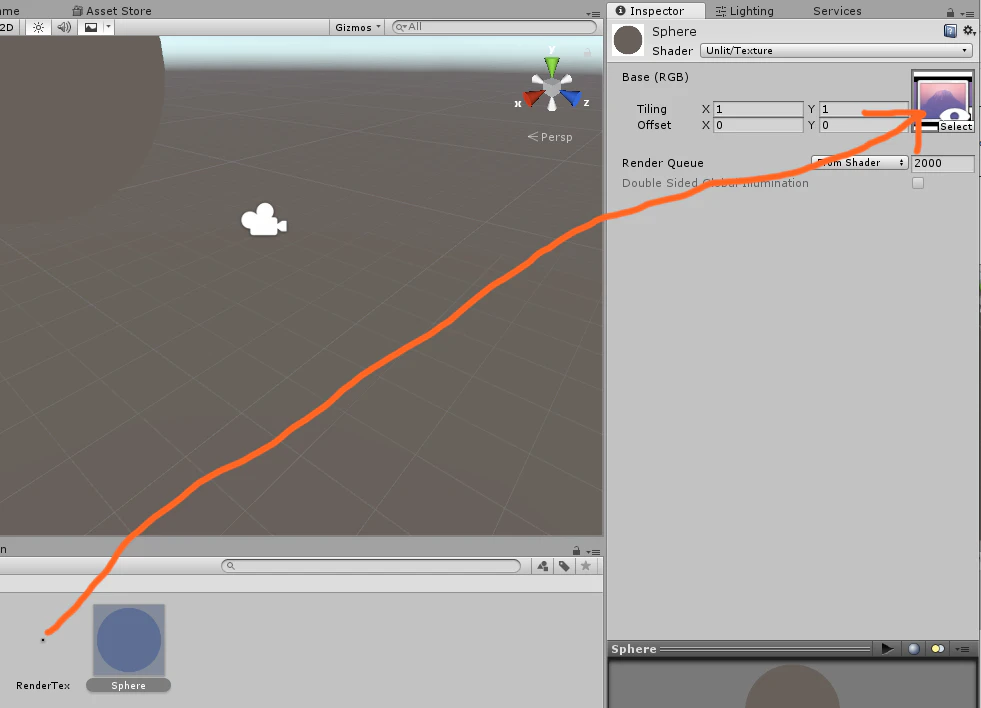This screenshot has height=708, width=981.
Task: Click the Project panel search field
Action: click(371, 566)
